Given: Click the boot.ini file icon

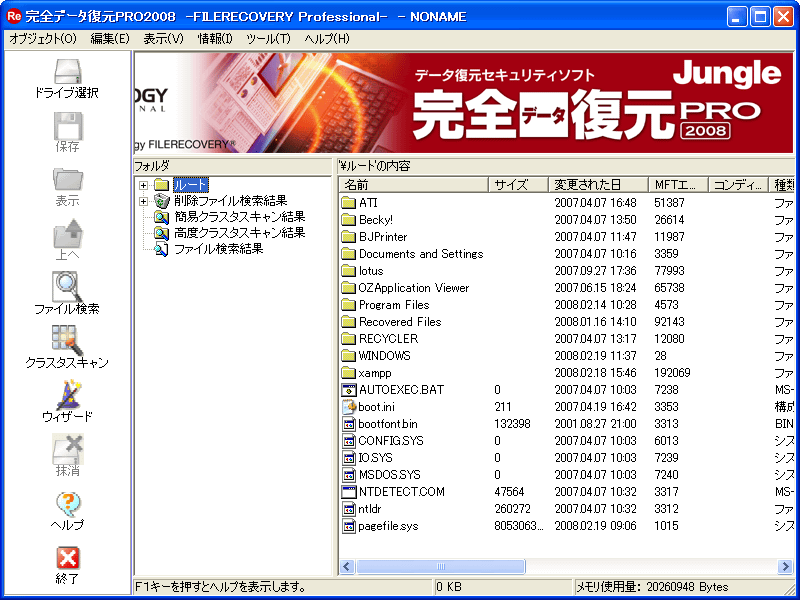Looking at the screenshot, I should 348,407.
